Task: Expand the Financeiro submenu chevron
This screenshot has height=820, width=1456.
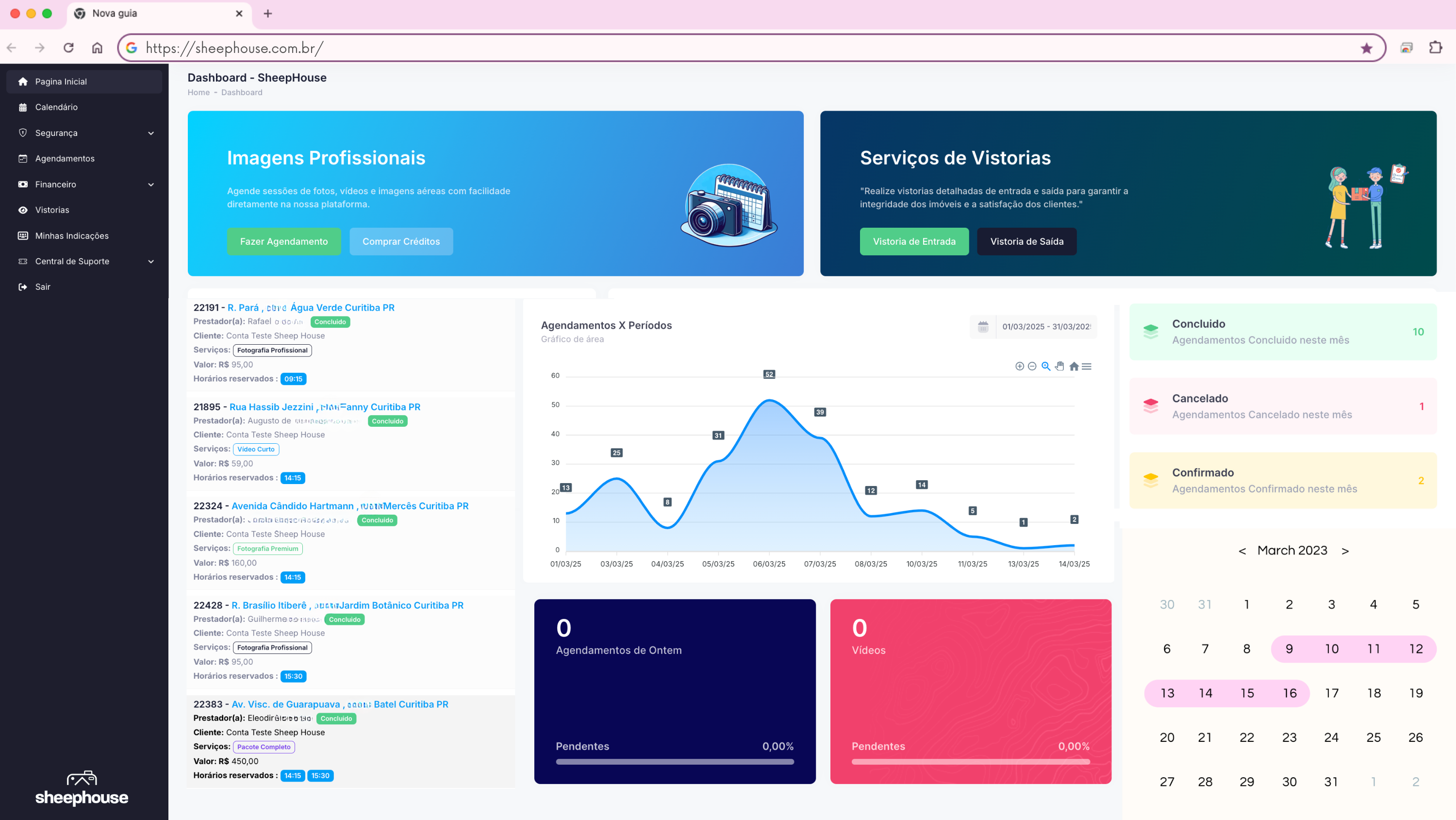Action: (x=151, y=185)
